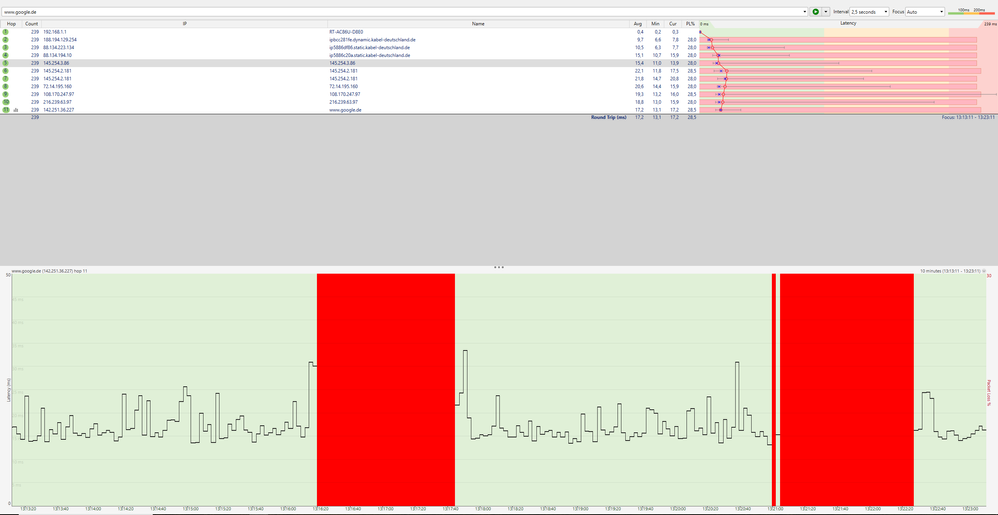The height and width of the screenshot is (515, 998).
Task: Click the '10 minutes (13:13:11 - 13:23:11)' timespan label
Action: 950,271
